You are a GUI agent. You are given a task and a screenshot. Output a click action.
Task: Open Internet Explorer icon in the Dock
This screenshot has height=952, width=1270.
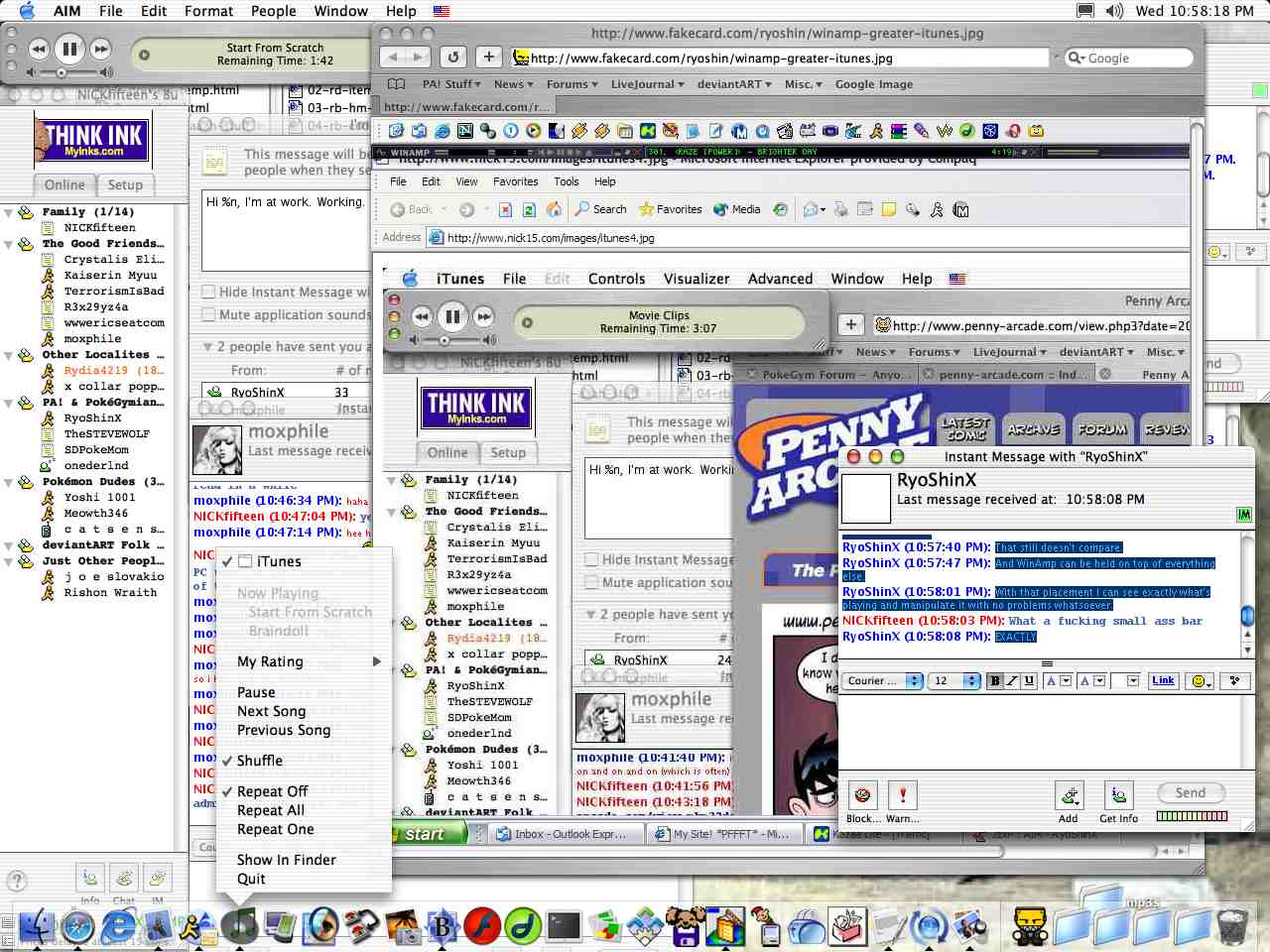click(118, 926)
